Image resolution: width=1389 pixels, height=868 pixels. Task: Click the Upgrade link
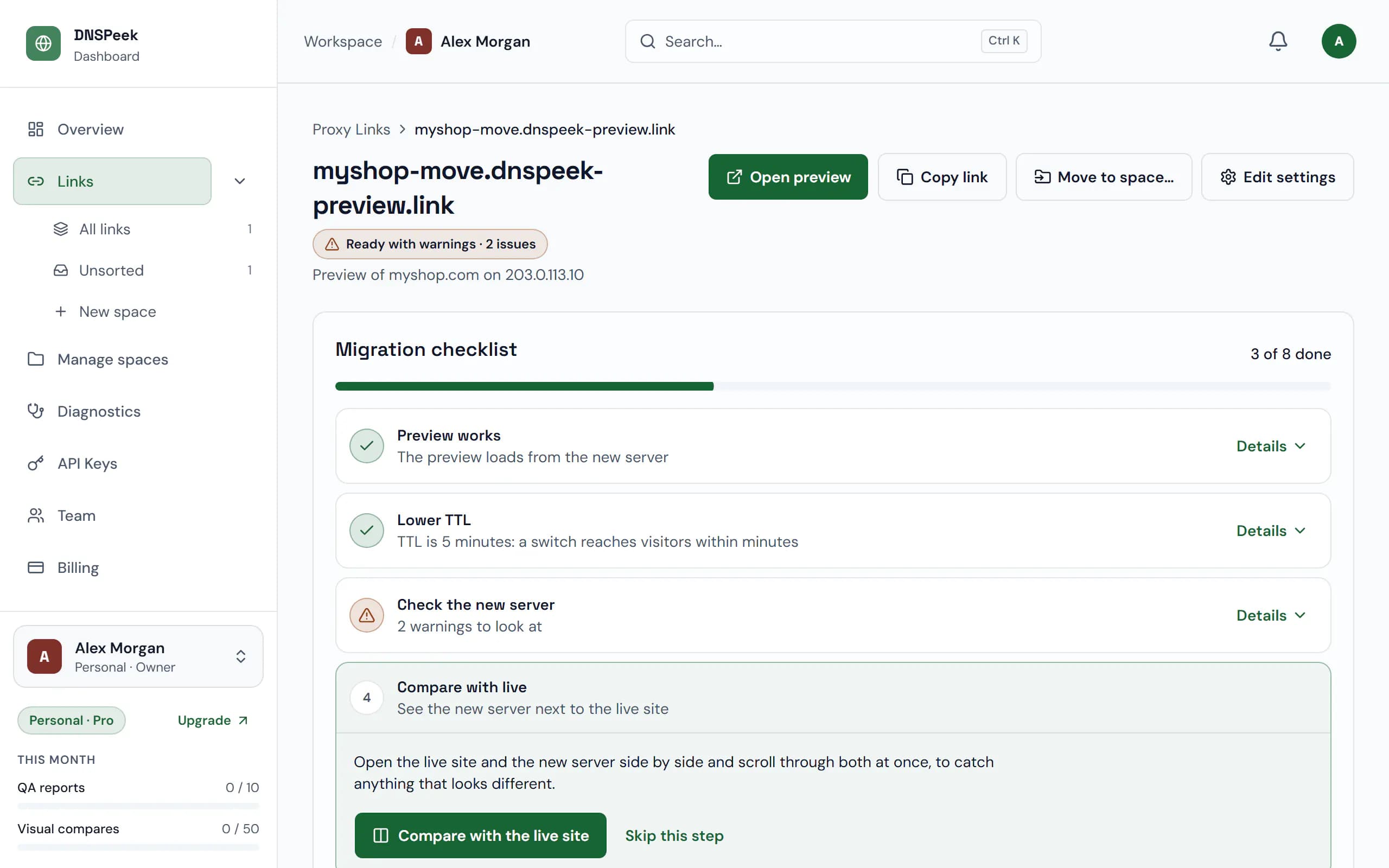tap(213, 720)
